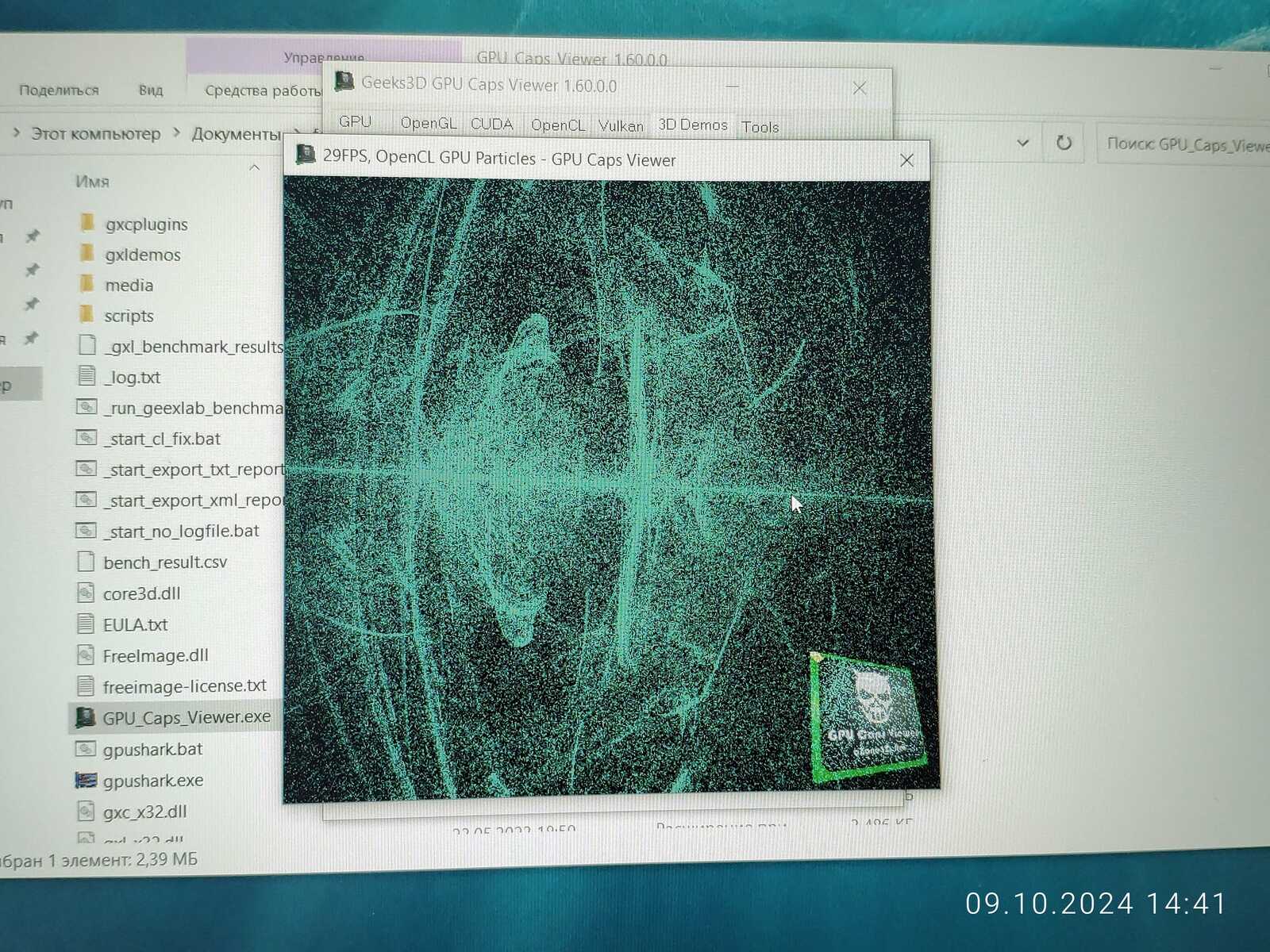The image size is (1270, 952).
Task: Click the gpushark.bat file icon
Action: tap(86, 748)
